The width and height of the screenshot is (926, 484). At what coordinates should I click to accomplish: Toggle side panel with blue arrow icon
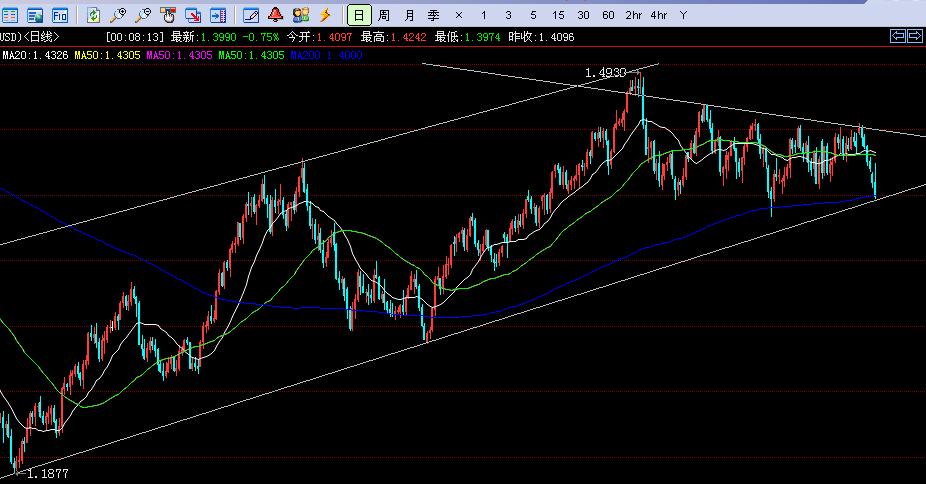218,15
